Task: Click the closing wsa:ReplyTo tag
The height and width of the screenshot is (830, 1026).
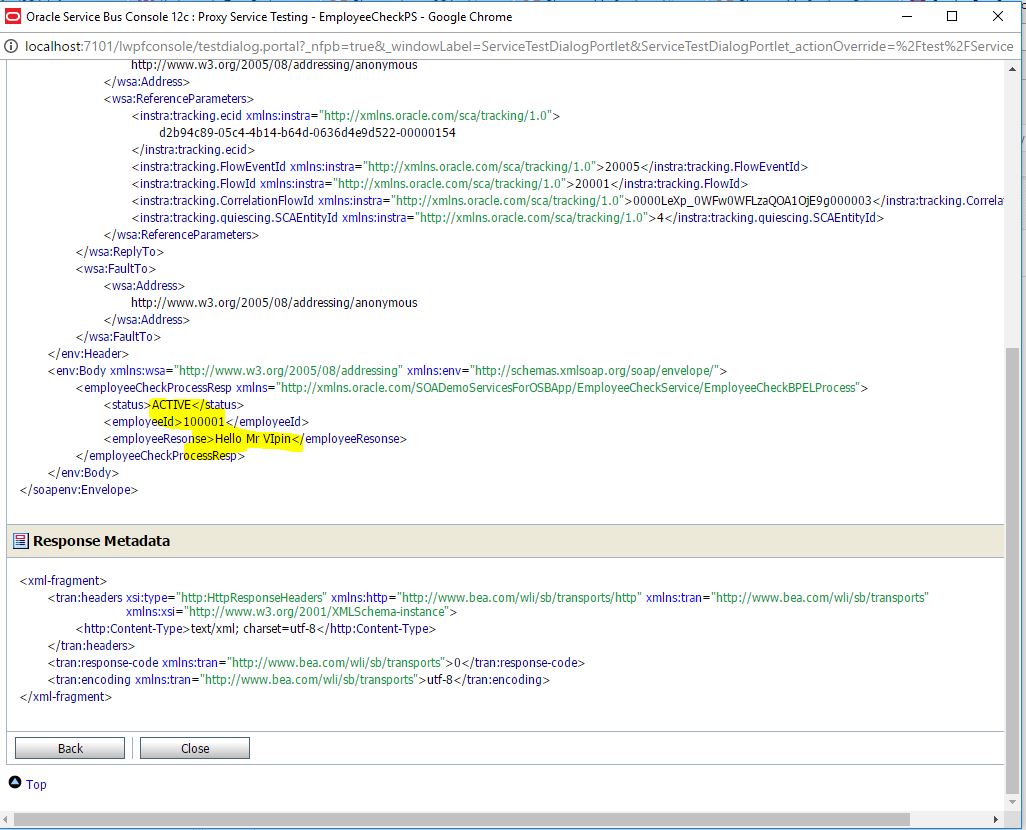Action: [120, 252]
